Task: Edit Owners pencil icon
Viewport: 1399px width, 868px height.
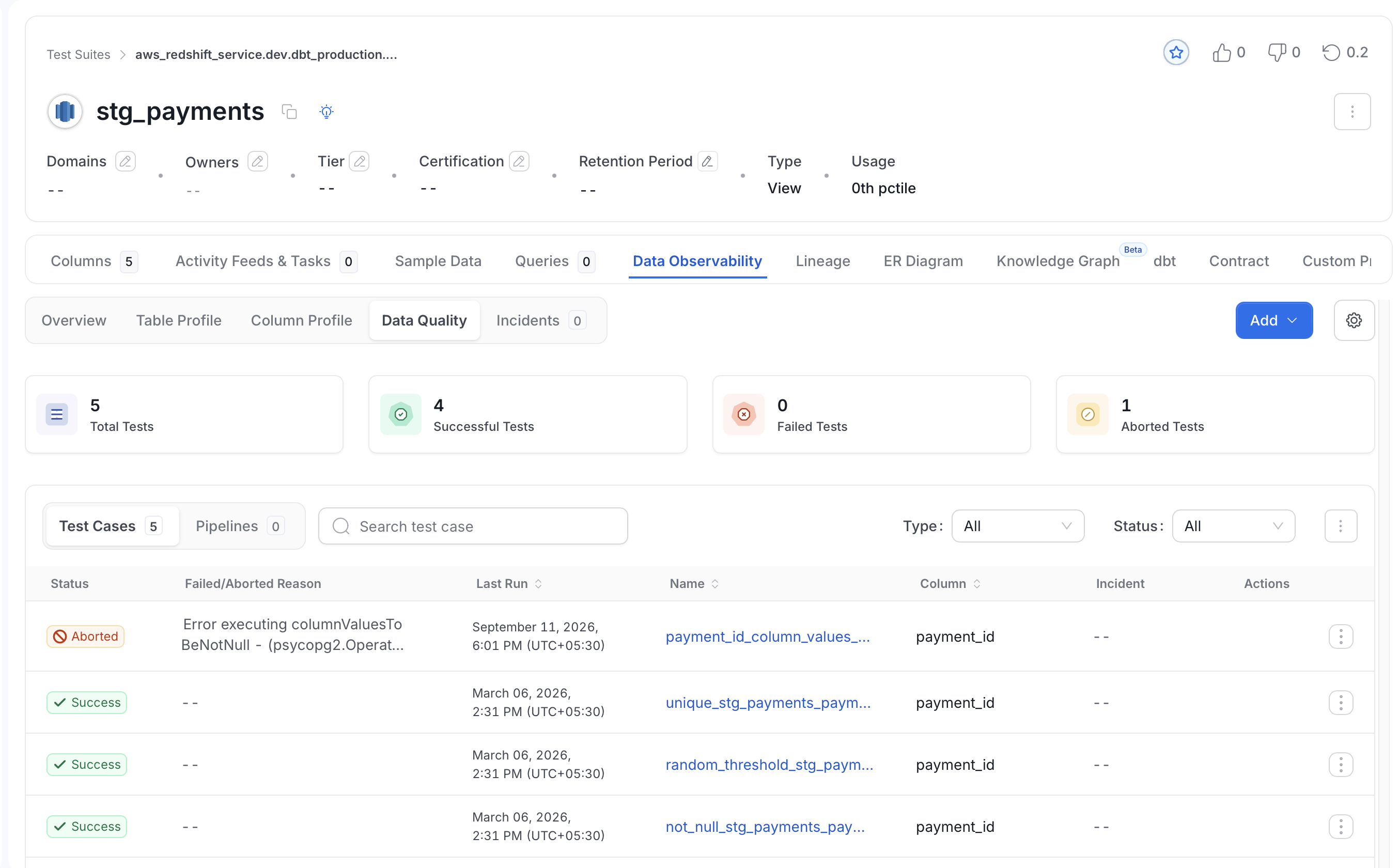Action: tap(258, 161)
